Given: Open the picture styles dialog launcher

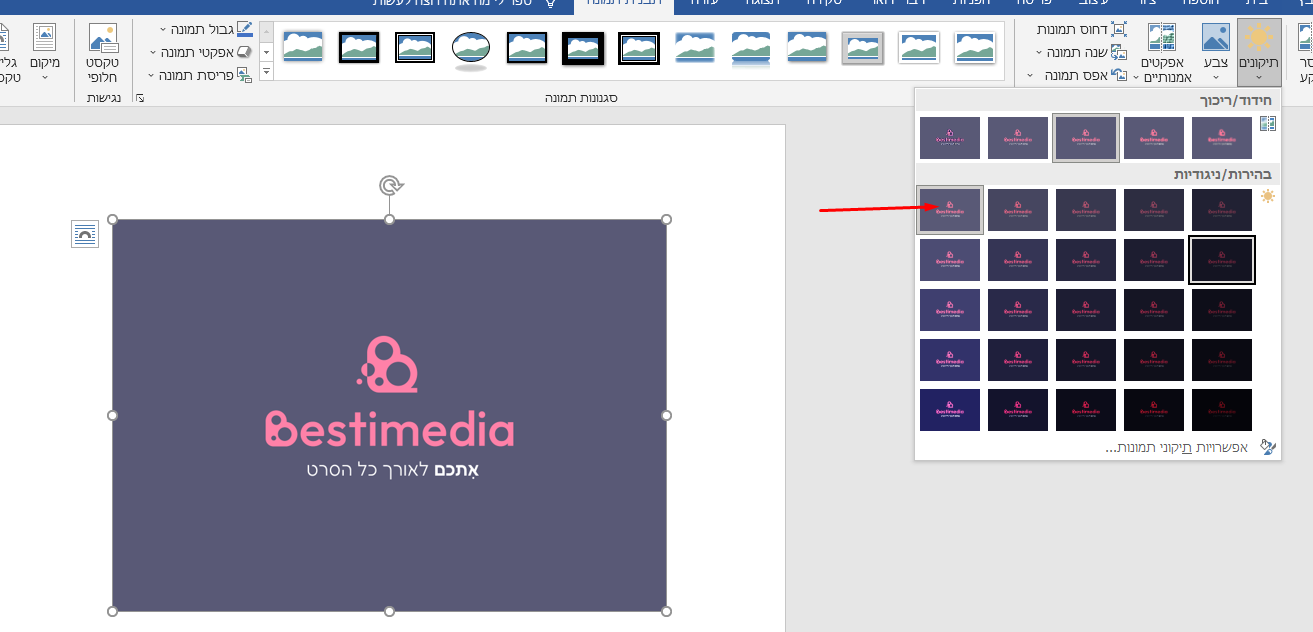Looking at the screenshot, I should [140, 98].
